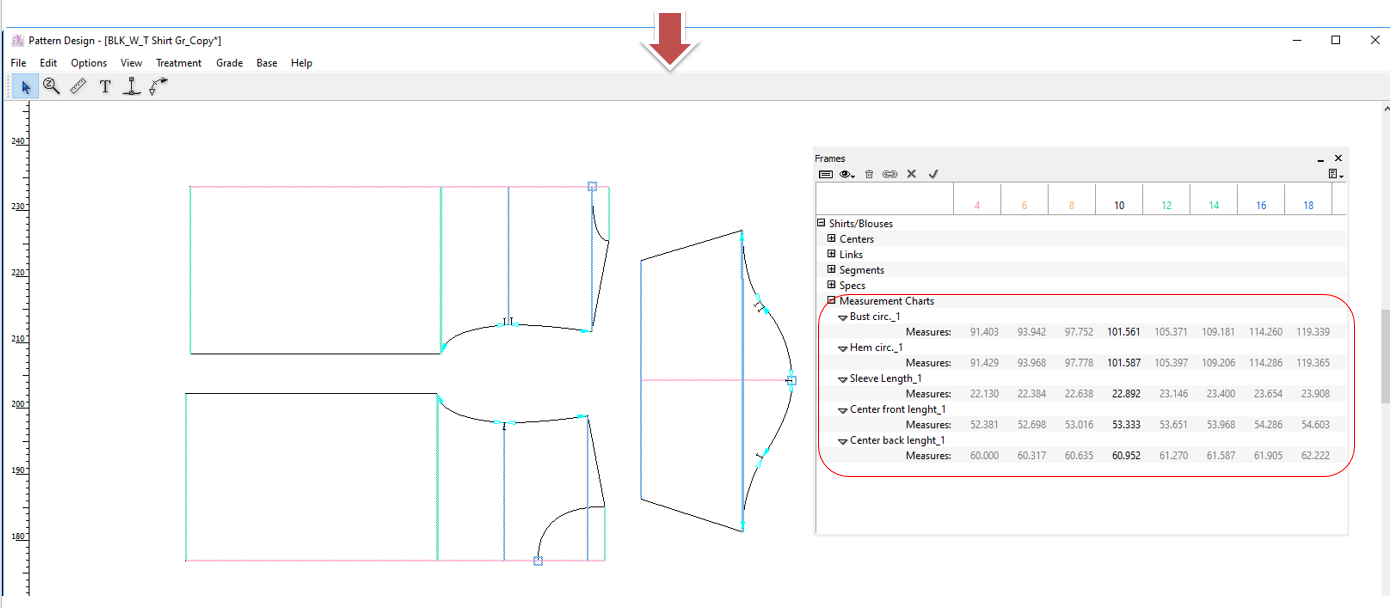Image resolution: width=1399 pixels, height=608 pixels.
Task: Toggle the eye visibility icon in Frames
Action: coord(847,174)
